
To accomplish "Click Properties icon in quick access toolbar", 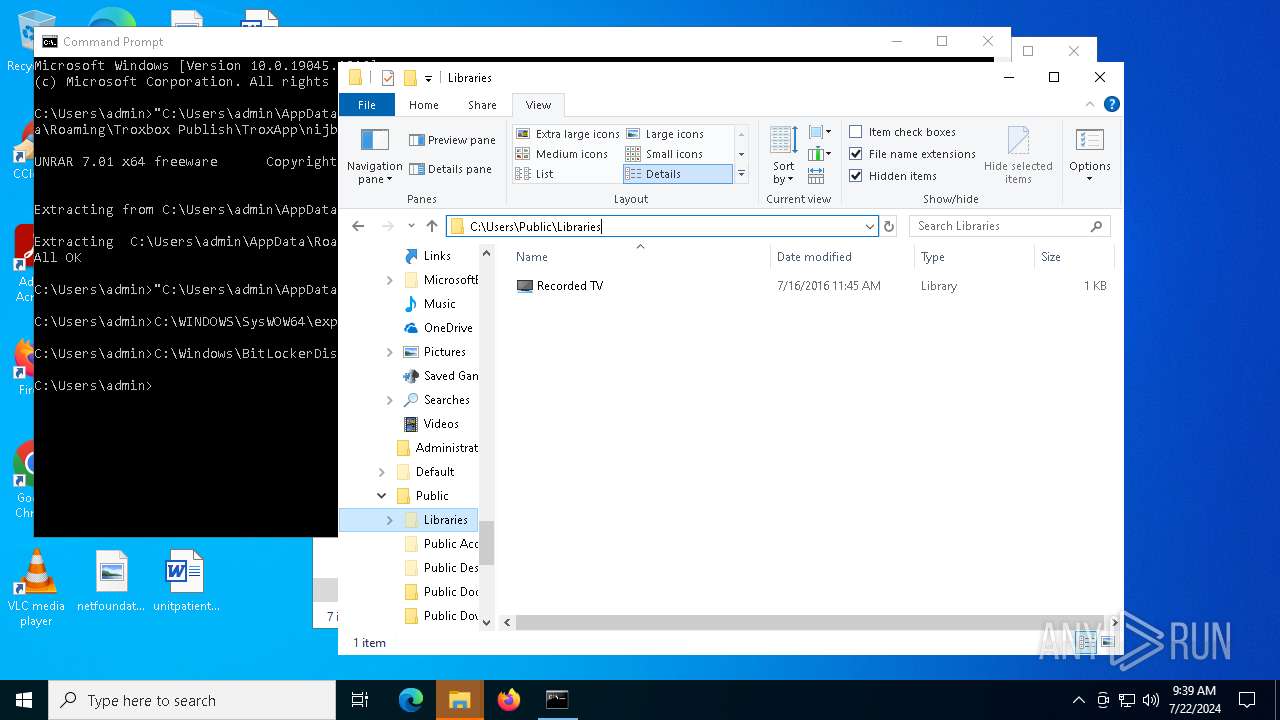I will point(388,78).
